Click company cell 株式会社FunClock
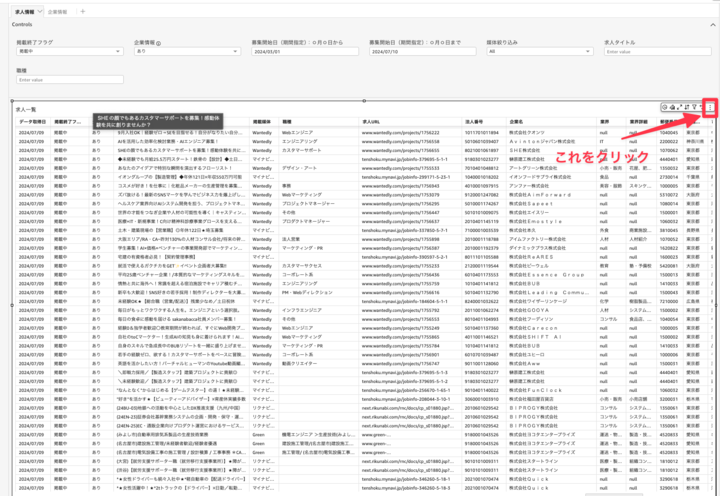This screenshot has width=720, height=496. [x=535, y=390]
